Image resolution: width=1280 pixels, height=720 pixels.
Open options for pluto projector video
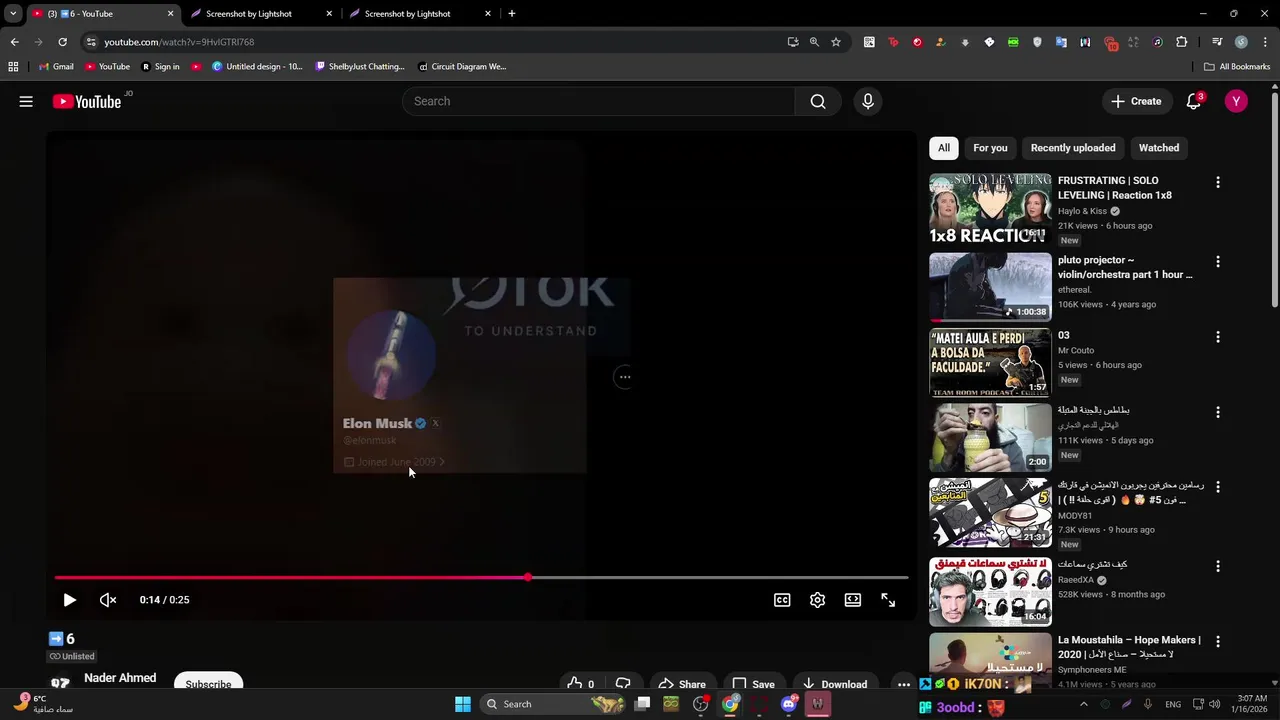(1217, 261)
